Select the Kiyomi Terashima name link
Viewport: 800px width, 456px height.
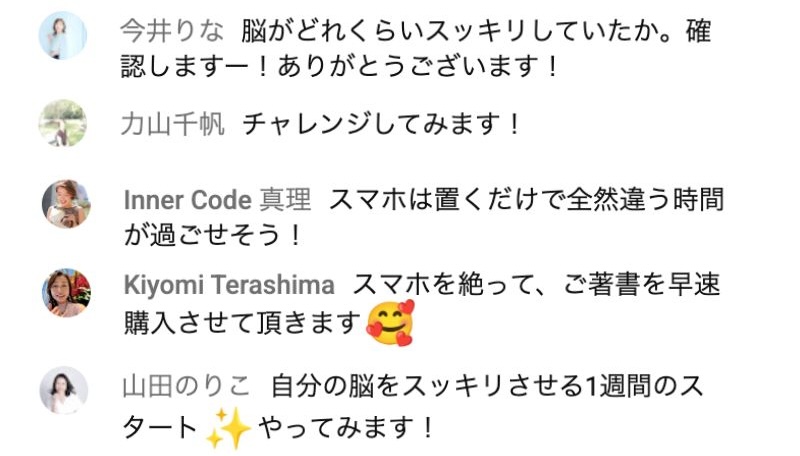point(229,285)
